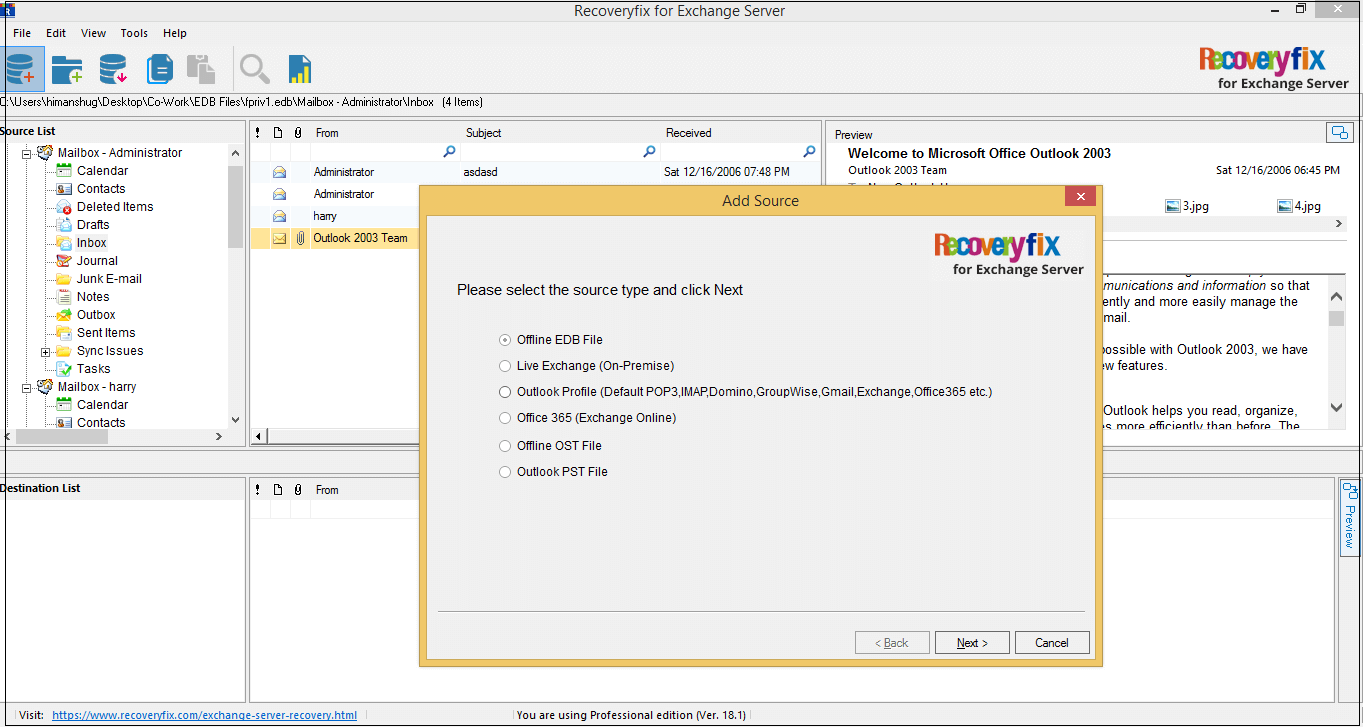Toggle the preview layout icon in Preview header

(1339, 132)
